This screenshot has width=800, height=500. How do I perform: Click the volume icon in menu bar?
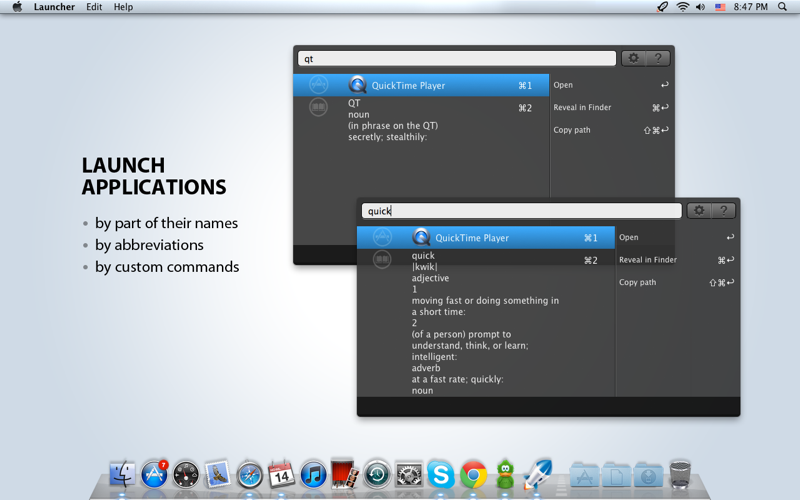coord(701,7)
